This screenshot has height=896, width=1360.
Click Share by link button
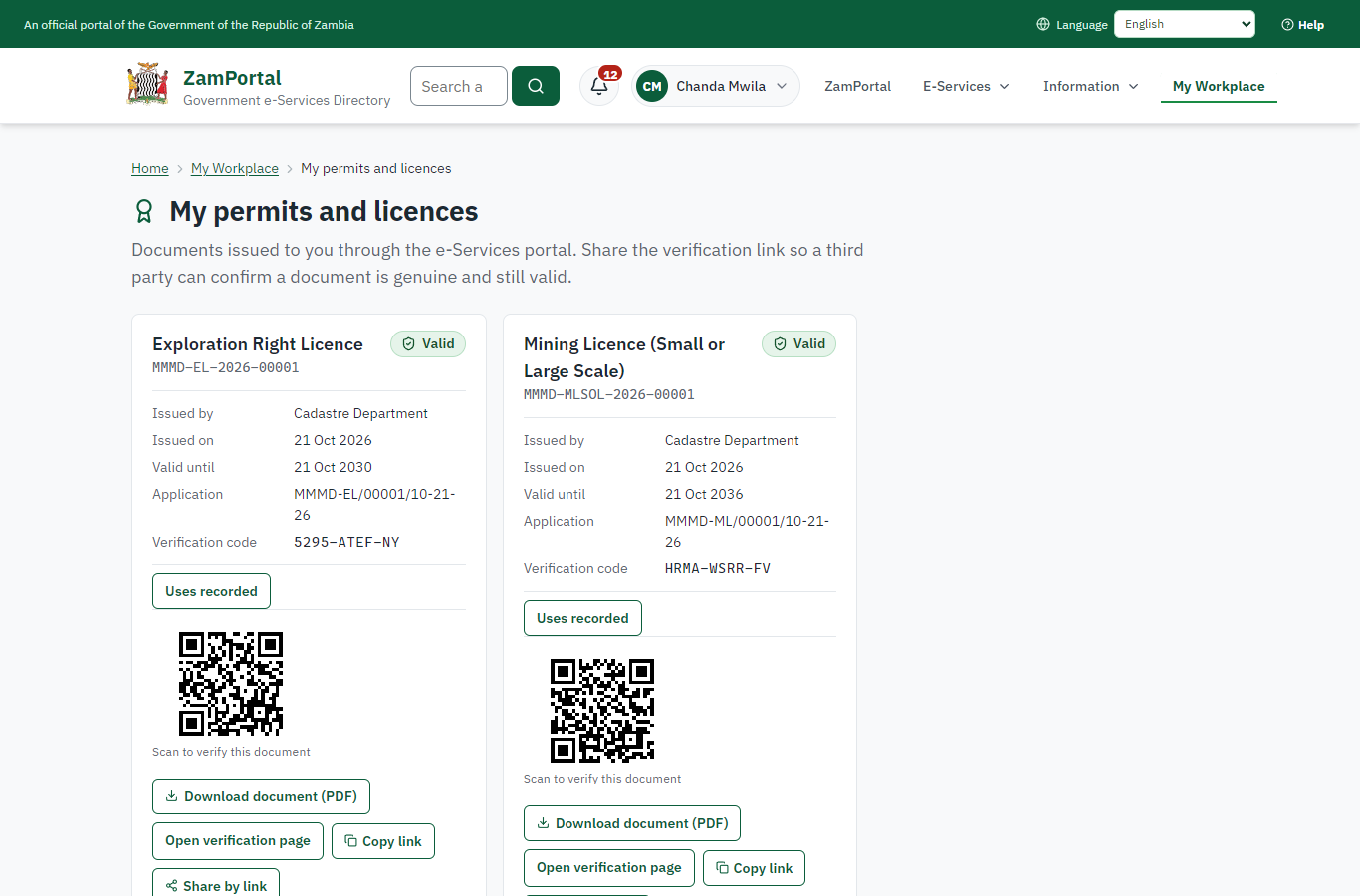[x=216, y=884]
